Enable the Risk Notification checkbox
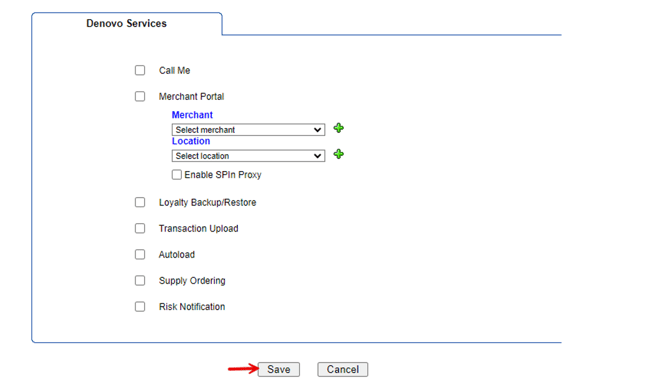The height and width of the screenshot is (384, 670). click(x=140, y=307)
